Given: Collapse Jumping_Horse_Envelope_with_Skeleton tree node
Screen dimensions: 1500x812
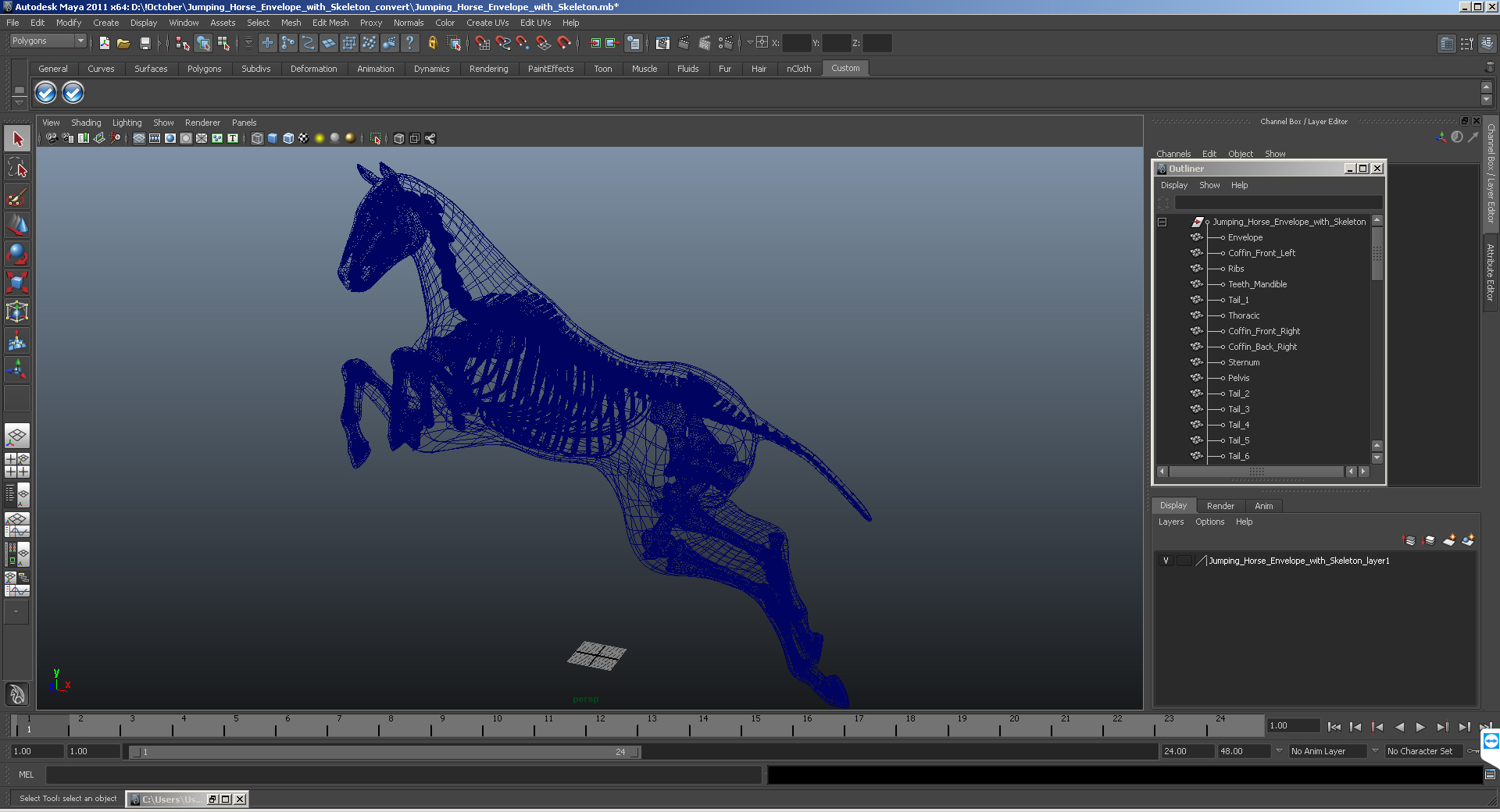Looking at the screenshot, I should (x=1162, y=222).
